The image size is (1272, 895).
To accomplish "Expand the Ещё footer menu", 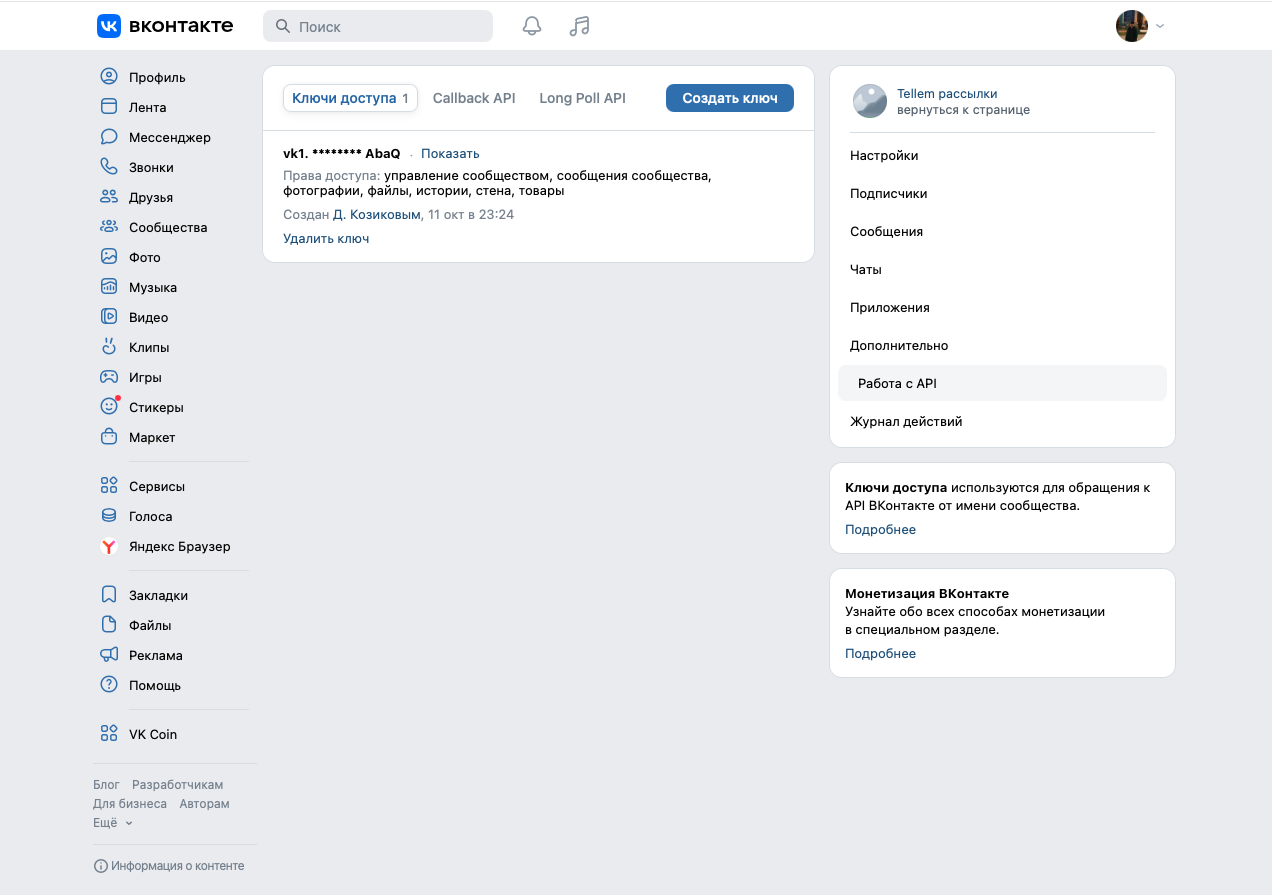I will [x=113, y=823].
